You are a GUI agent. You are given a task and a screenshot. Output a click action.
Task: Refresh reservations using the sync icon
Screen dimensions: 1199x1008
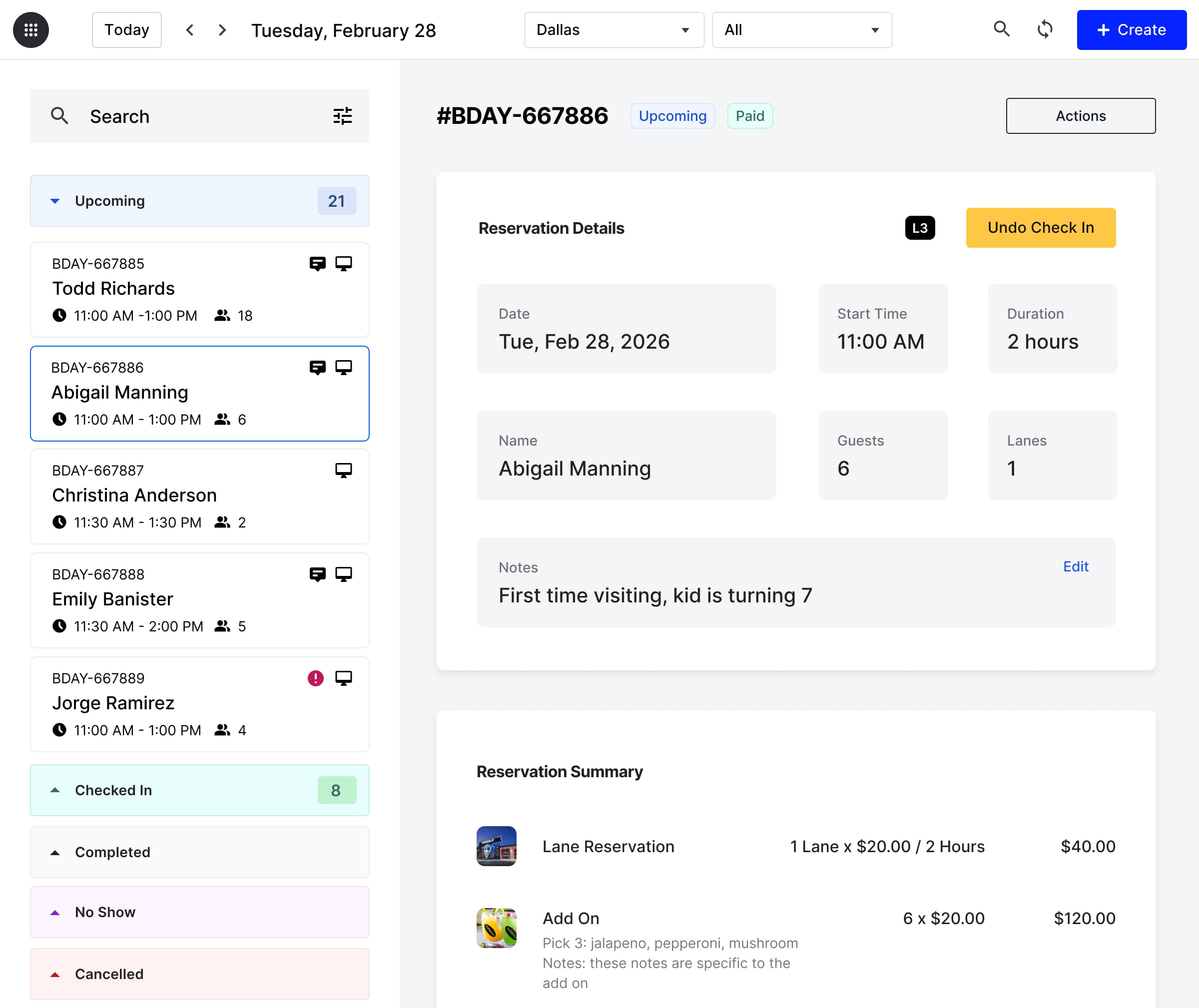pos(1045,29)
